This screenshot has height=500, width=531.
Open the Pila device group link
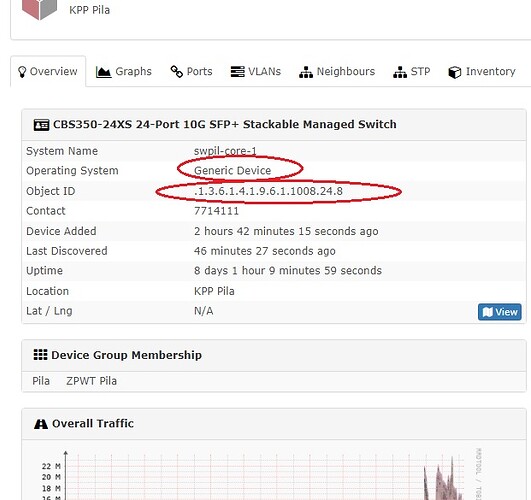[x=41, y=381]
